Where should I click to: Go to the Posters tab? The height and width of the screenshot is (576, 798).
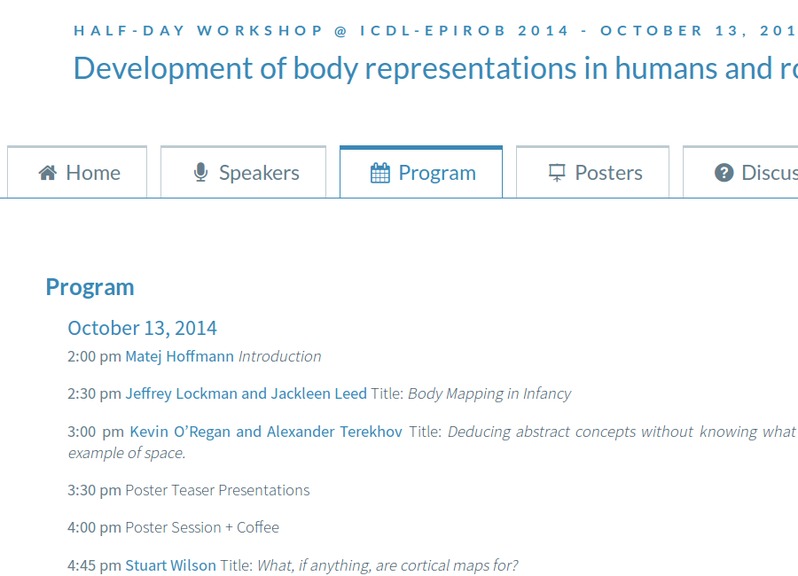[x=592, y=172]
